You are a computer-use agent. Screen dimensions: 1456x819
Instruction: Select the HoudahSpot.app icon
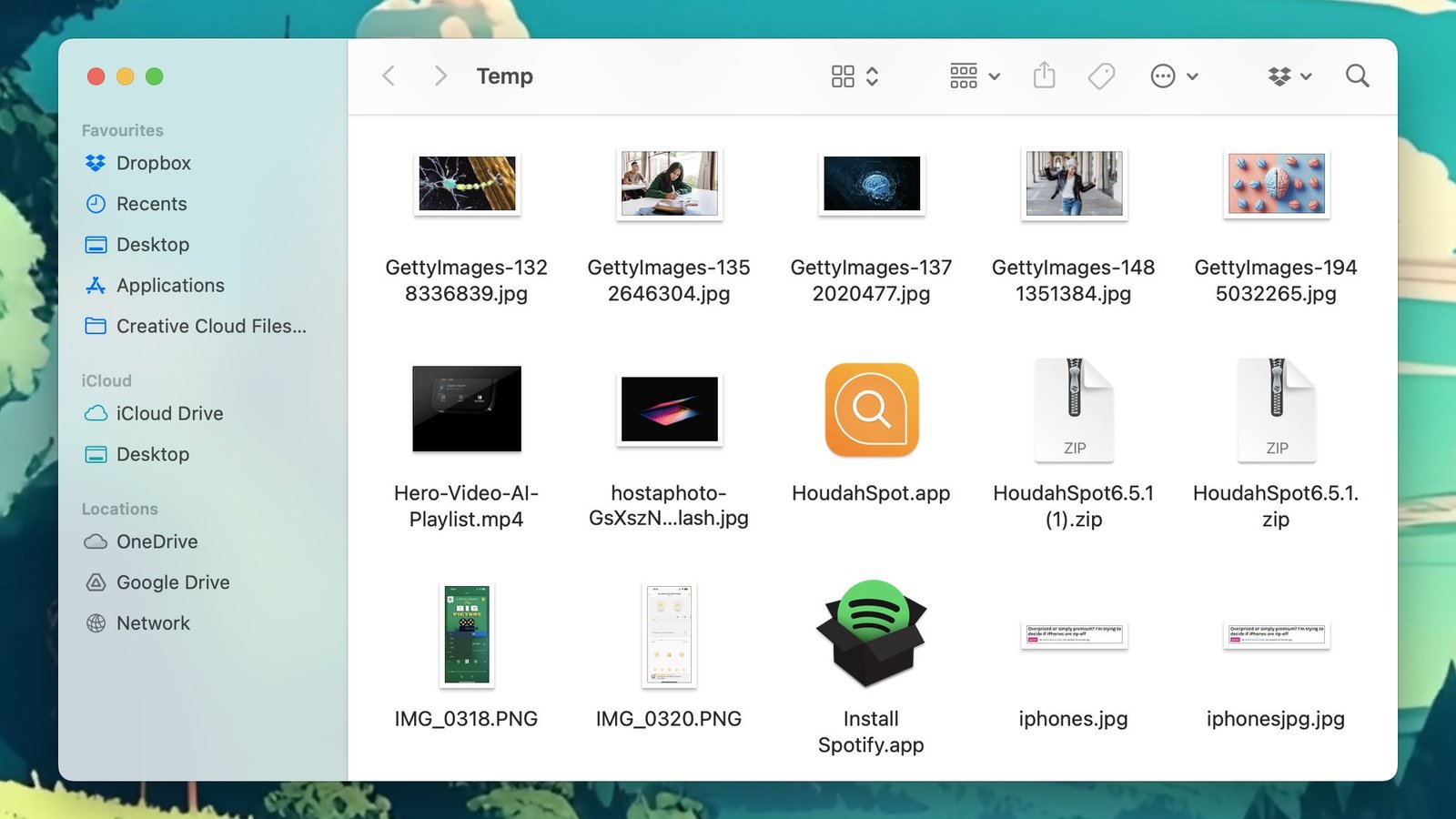click(872, 409)
